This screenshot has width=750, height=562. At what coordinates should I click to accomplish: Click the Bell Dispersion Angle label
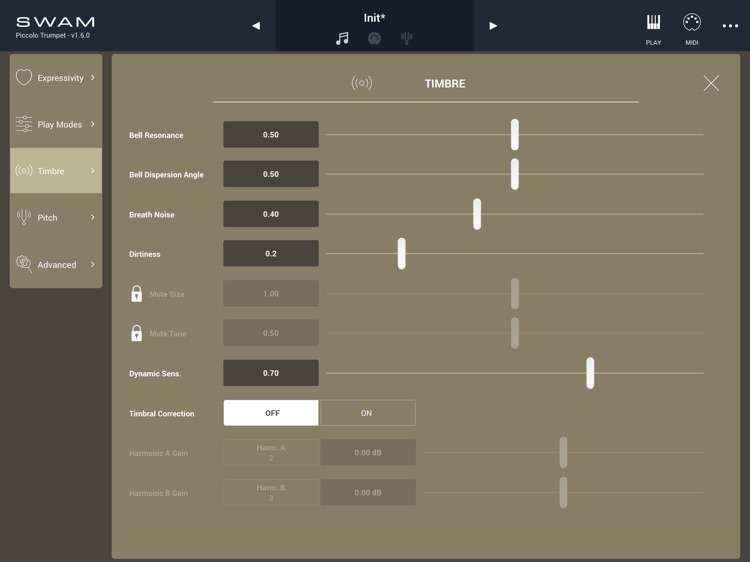click(x=166, y=175)
